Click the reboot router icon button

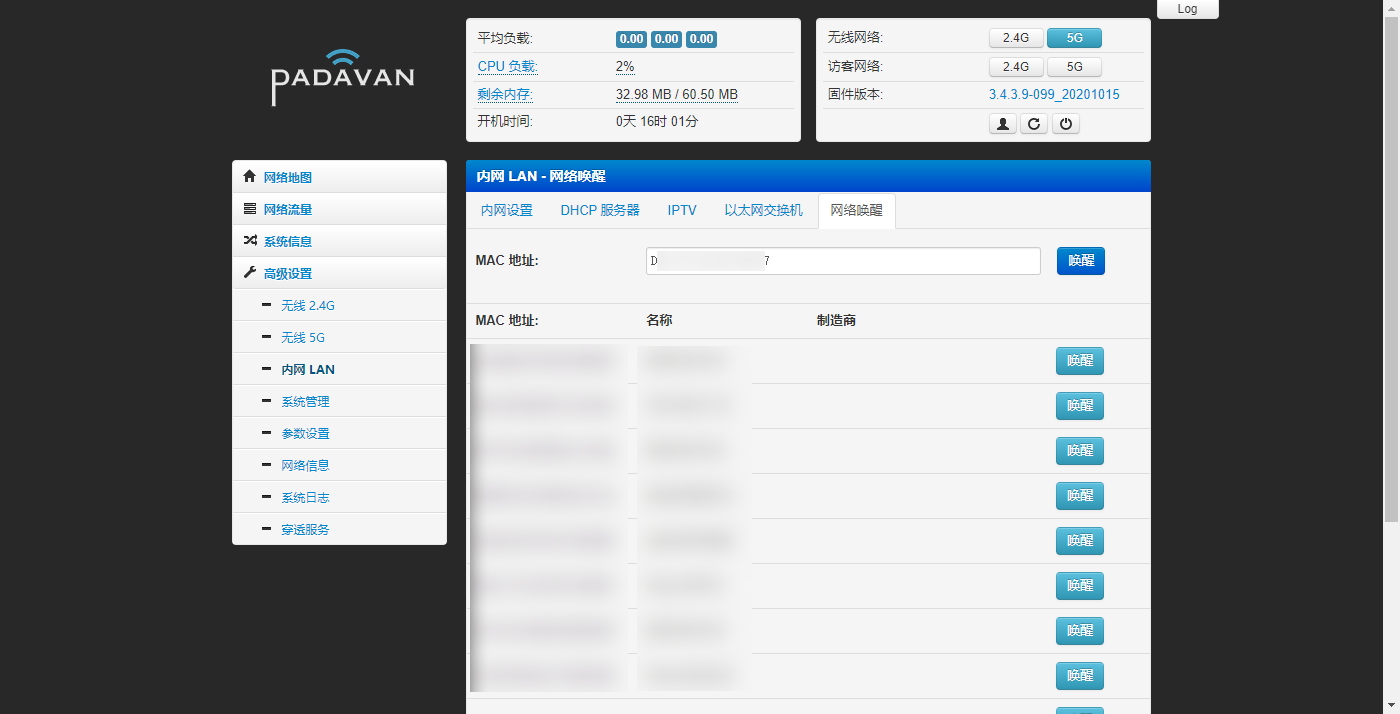[1034, 124]
